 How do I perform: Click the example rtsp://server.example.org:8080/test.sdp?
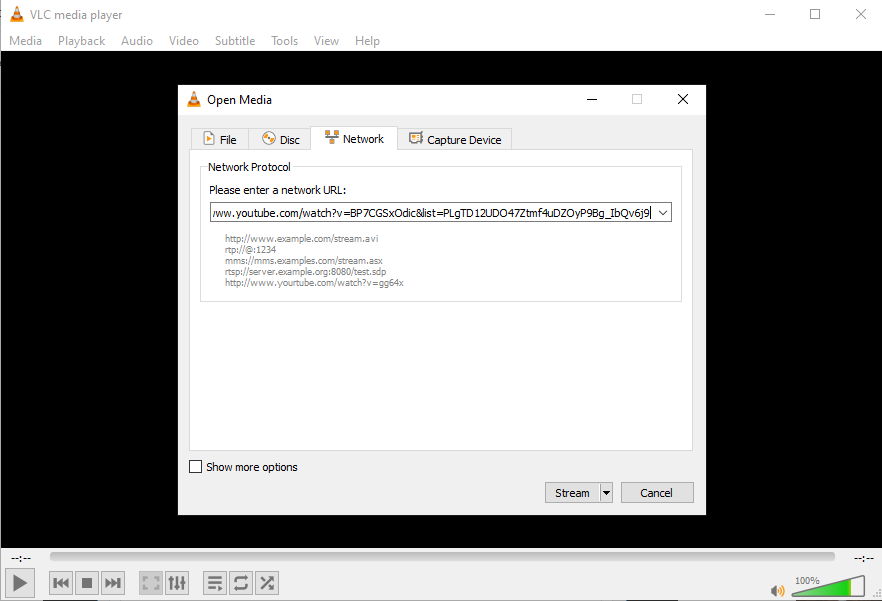(x=305, y=271)
